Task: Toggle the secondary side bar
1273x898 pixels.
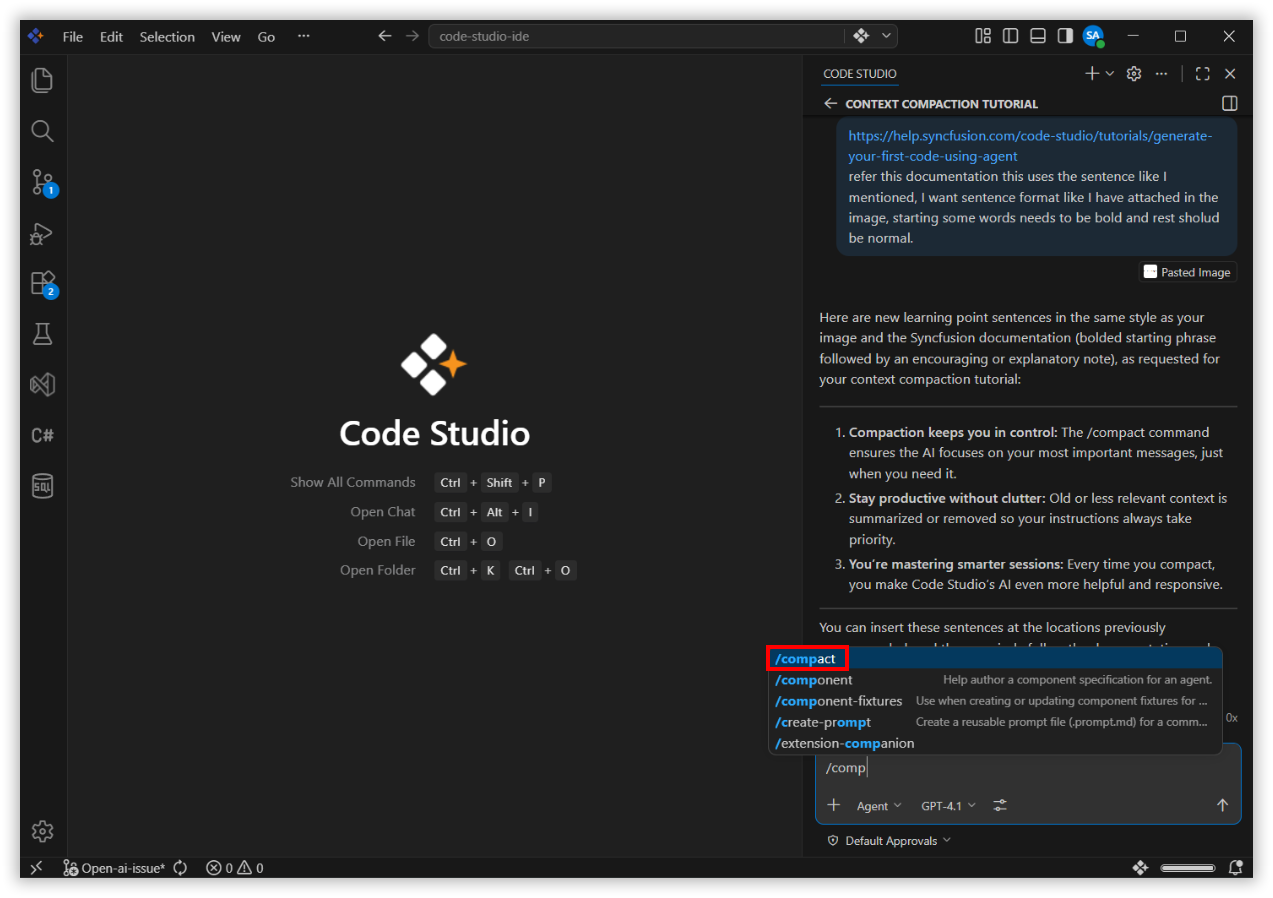Action: point(1065,36)
